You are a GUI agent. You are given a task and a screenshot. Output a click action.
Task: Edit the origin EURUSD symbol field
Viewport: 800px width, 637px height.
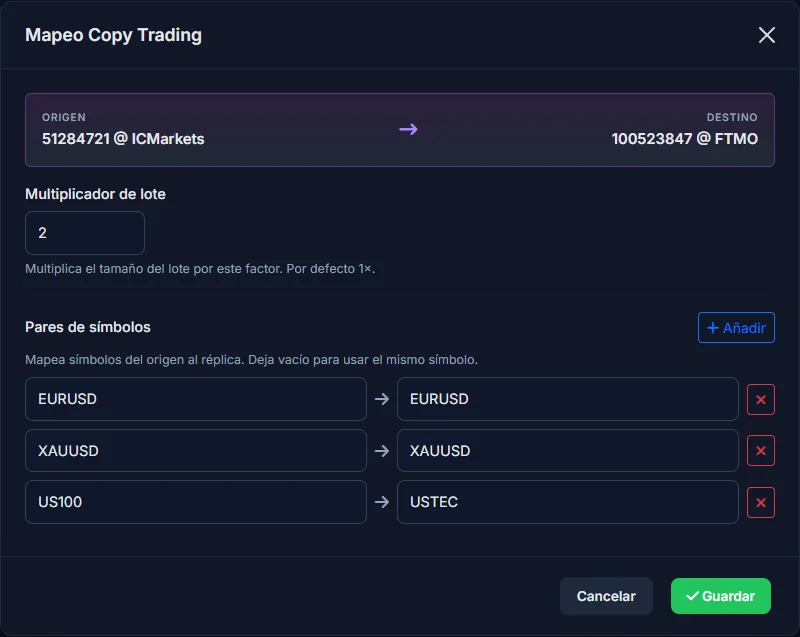[196, 399]
